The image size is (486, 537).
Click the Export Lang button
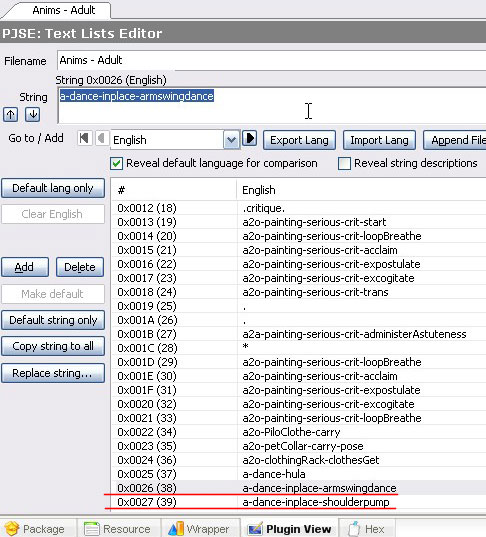click(x=299, y=140)
